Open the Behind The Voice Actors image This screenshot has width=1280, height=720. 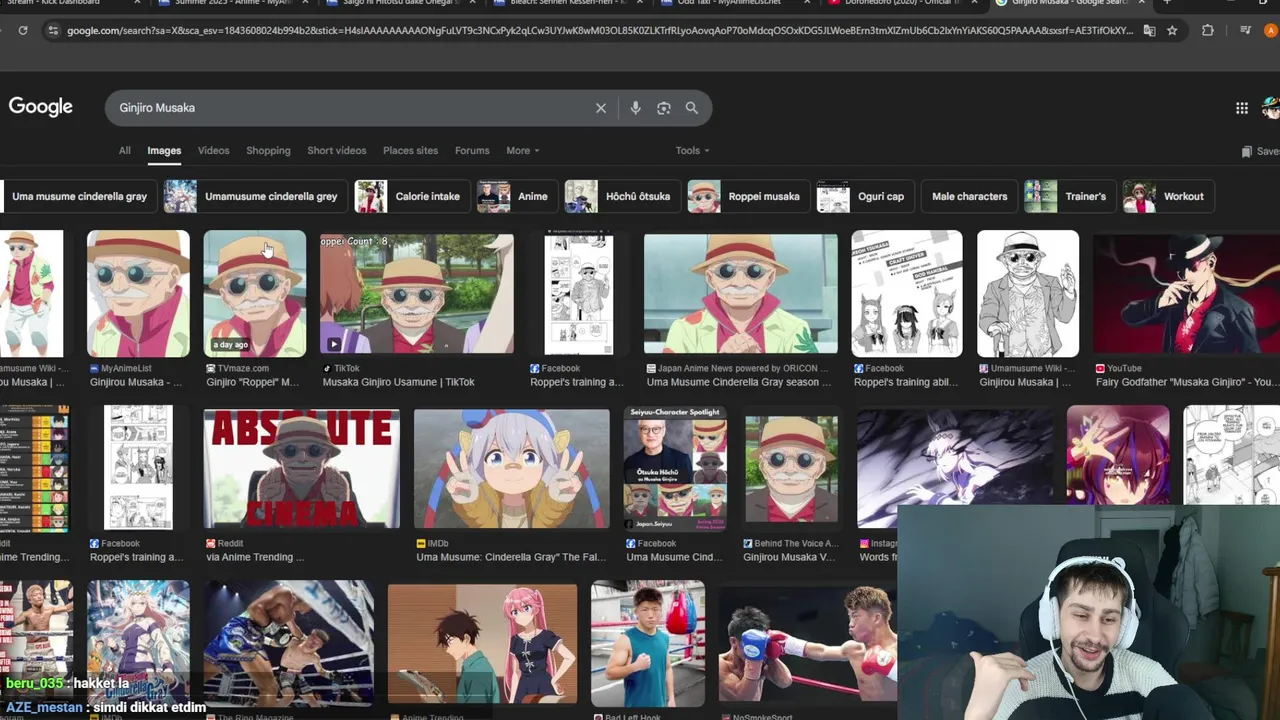point(791,468)
